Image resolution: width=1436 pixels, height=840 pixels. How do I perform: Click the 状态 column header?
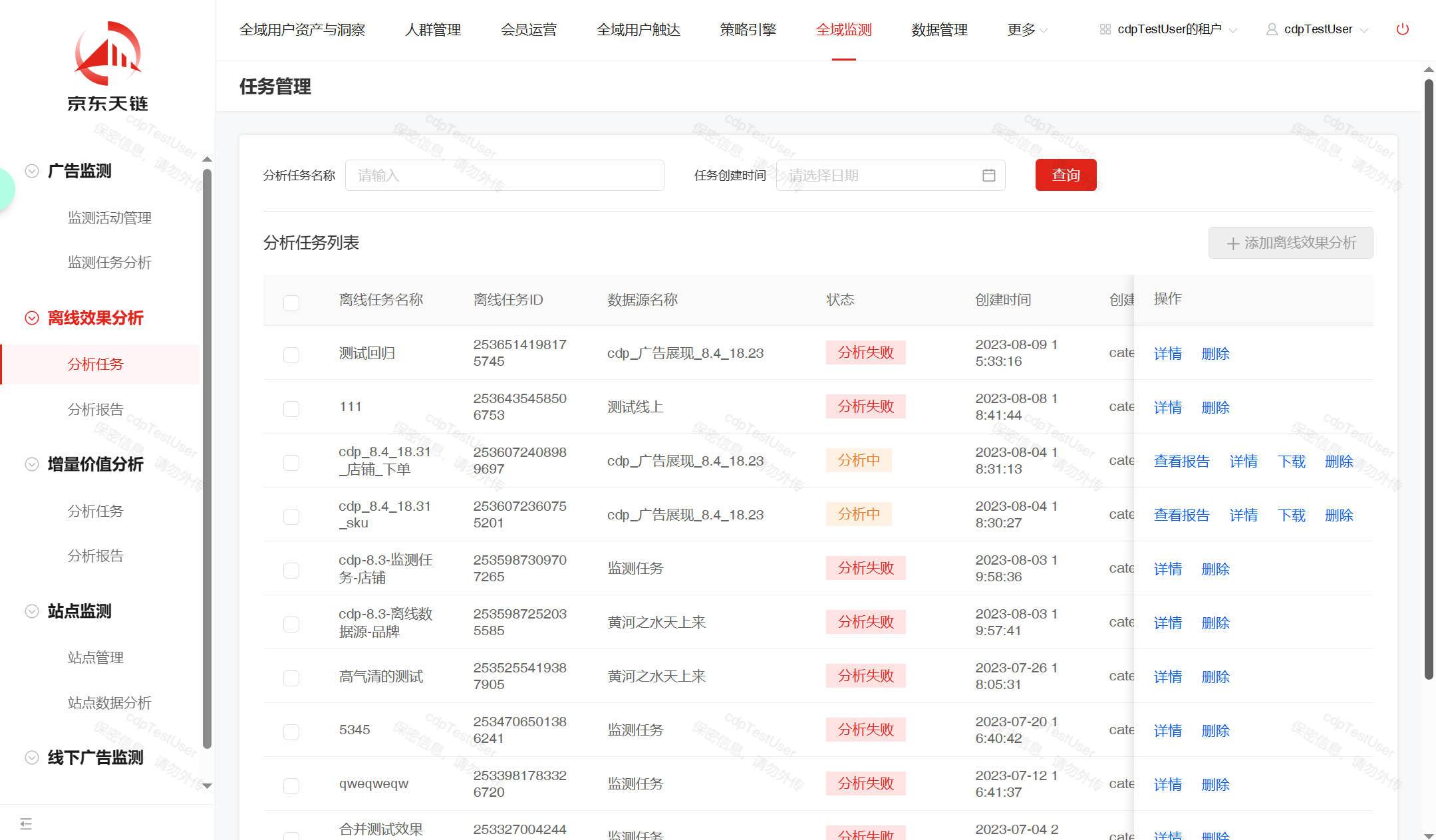pos(840,300)
